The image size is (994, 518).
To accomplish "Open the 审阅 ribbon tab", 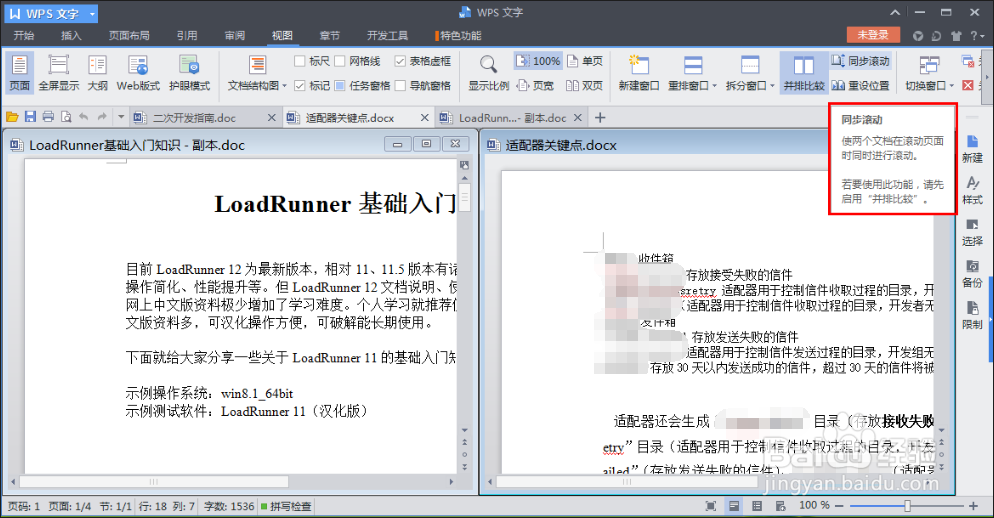I will [x=235, y=36].
